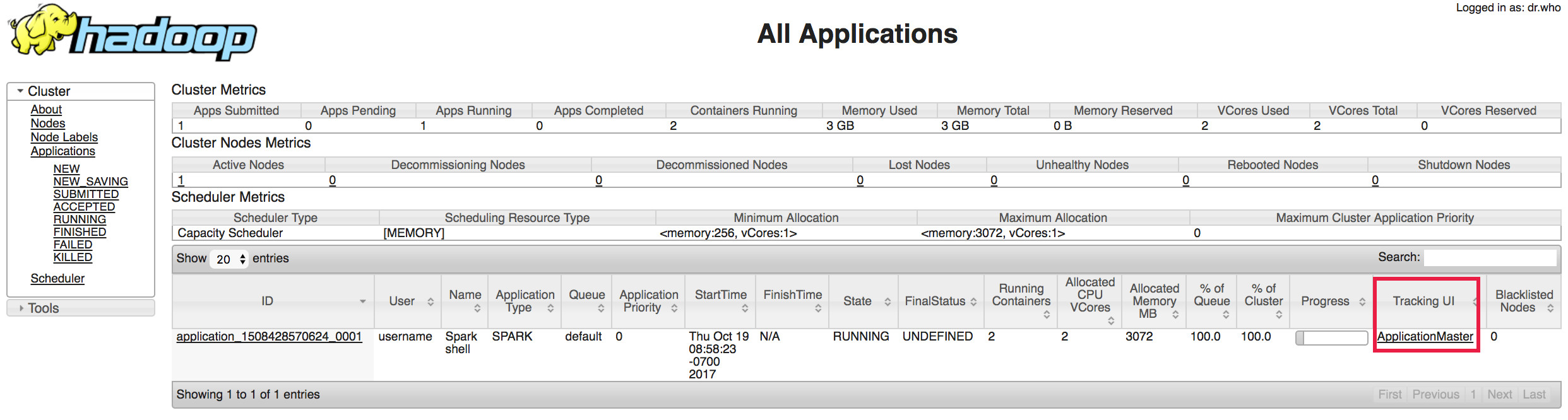Image resolution: width=1568 pixels, height=420 pixels.
Task: Sort by FinalStatus column sort icon
Action: point(973,302)
